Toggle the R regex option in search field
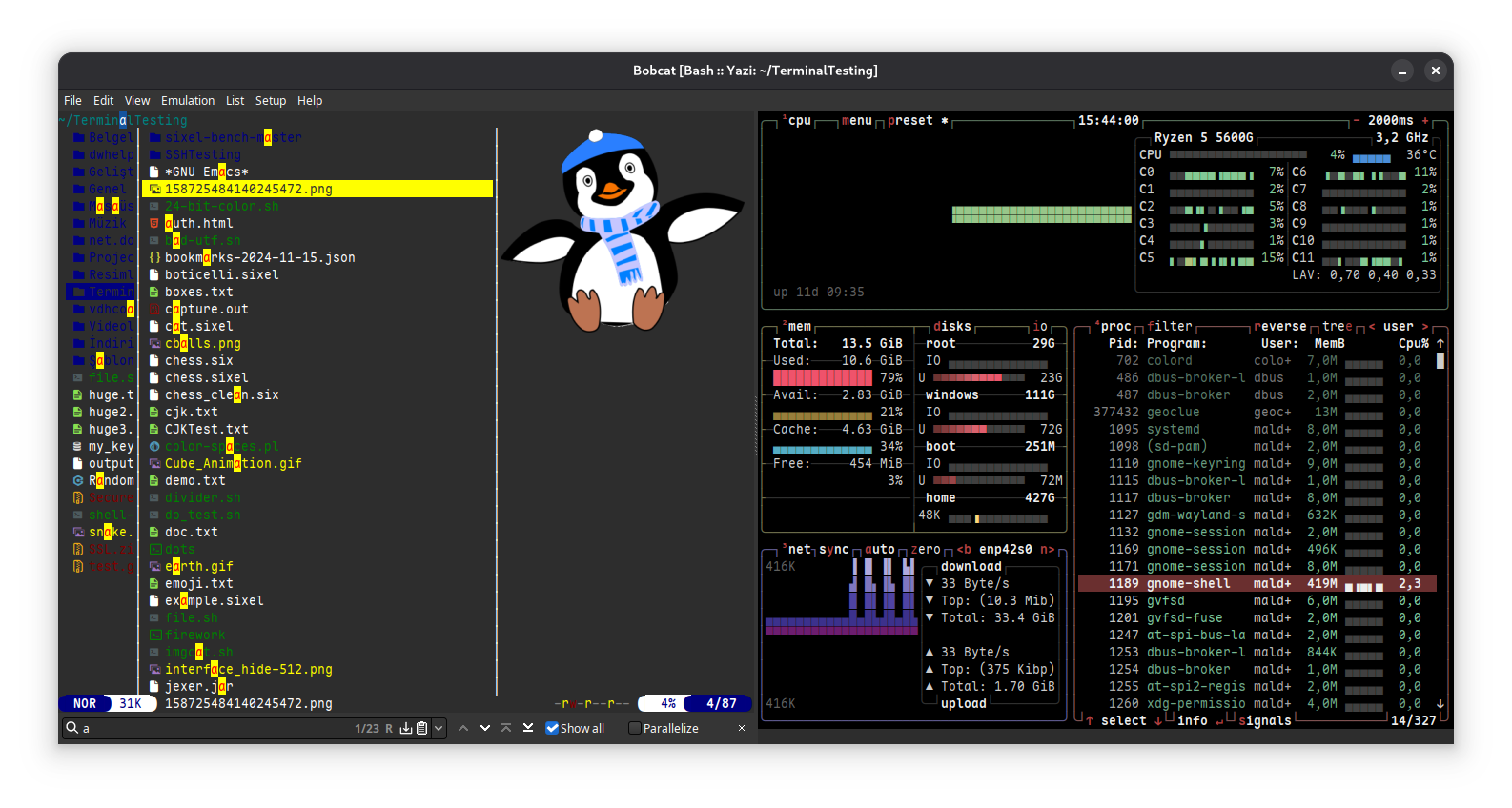 coord(389,728)
